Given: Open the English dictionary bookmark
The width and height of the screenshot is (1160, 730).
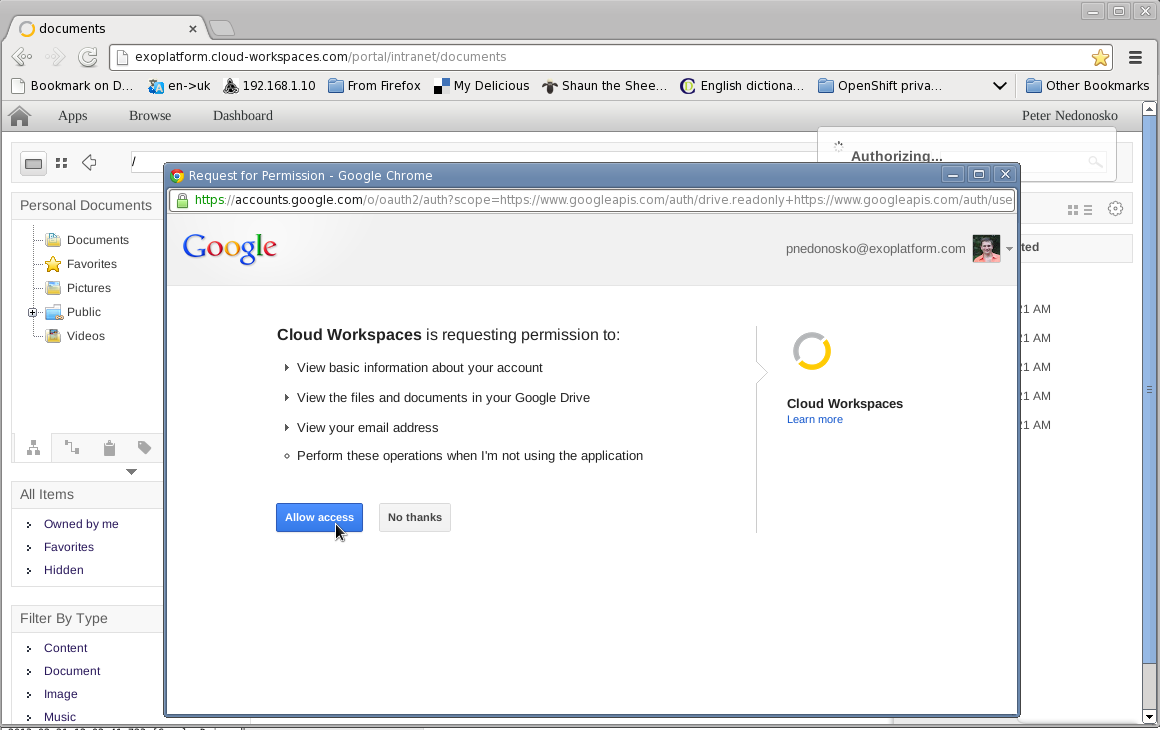Looking at the screenshot, I should pos(742,86).
